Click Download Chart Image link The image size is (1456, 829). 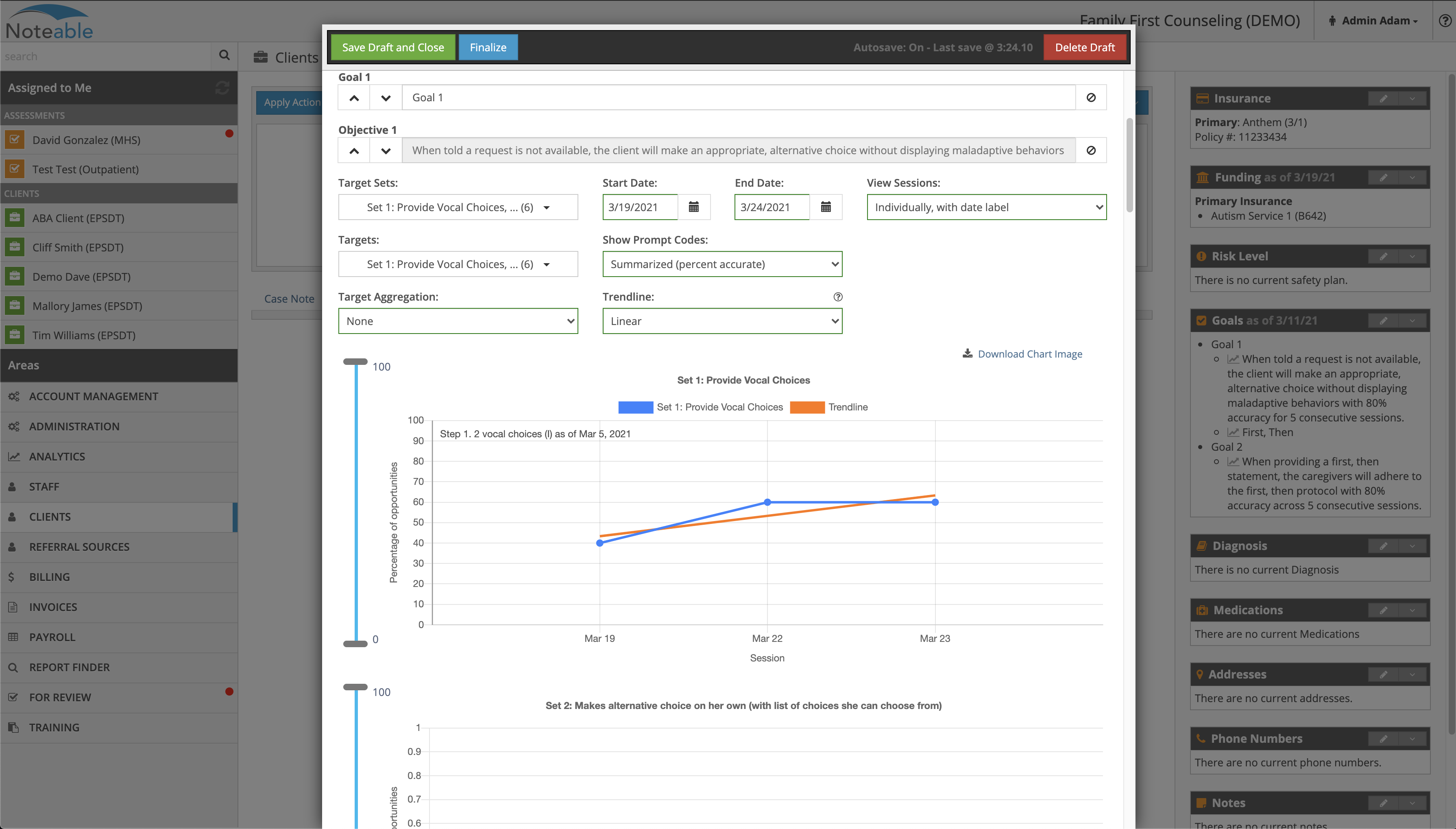pos(1029,354)
